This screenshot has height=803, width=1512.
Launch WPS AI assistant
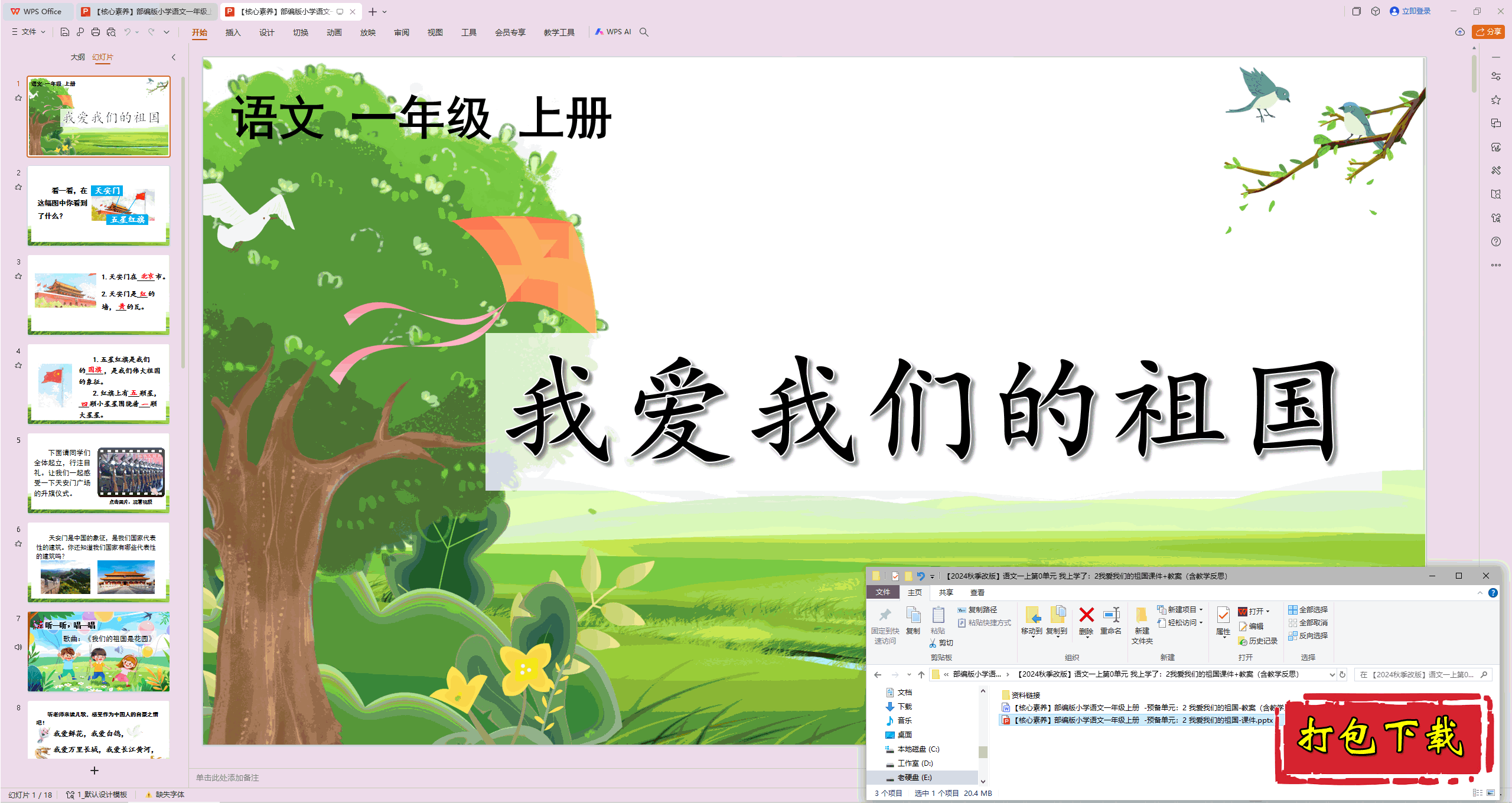[x=613, y=32]
